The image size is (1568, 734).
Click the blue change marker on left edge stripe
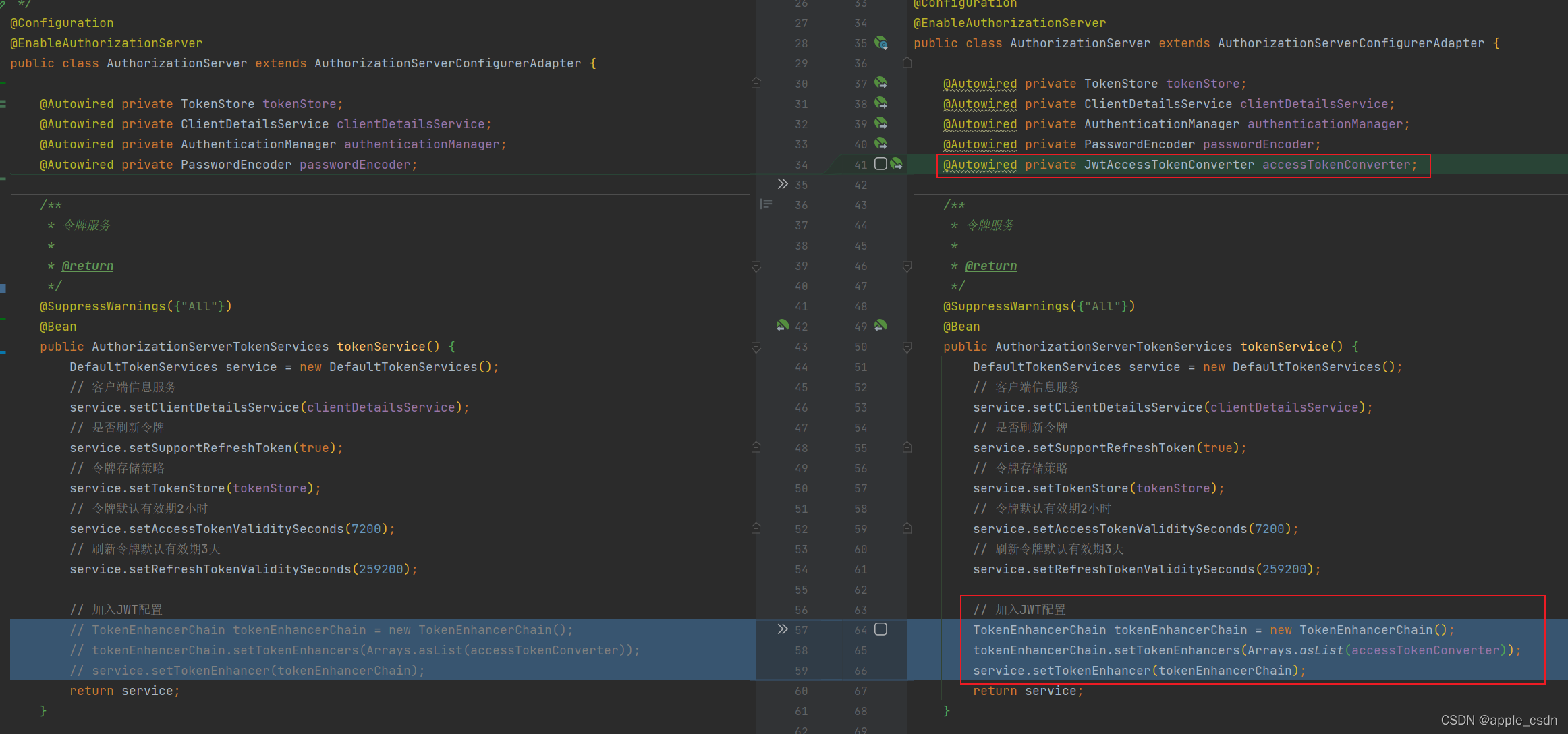pyautogui.click(x=3, y=289)
